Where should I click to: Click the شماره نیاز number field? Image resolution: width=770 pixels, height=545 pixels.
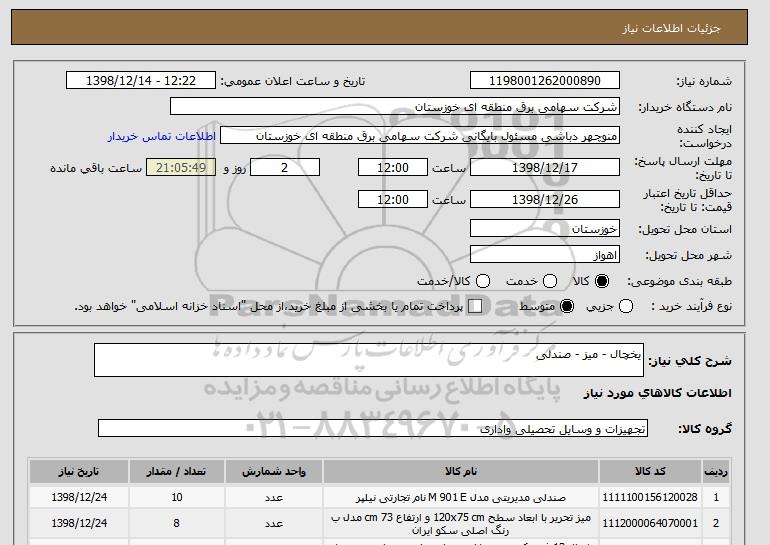pyautogui.click(x=545, y=81)
